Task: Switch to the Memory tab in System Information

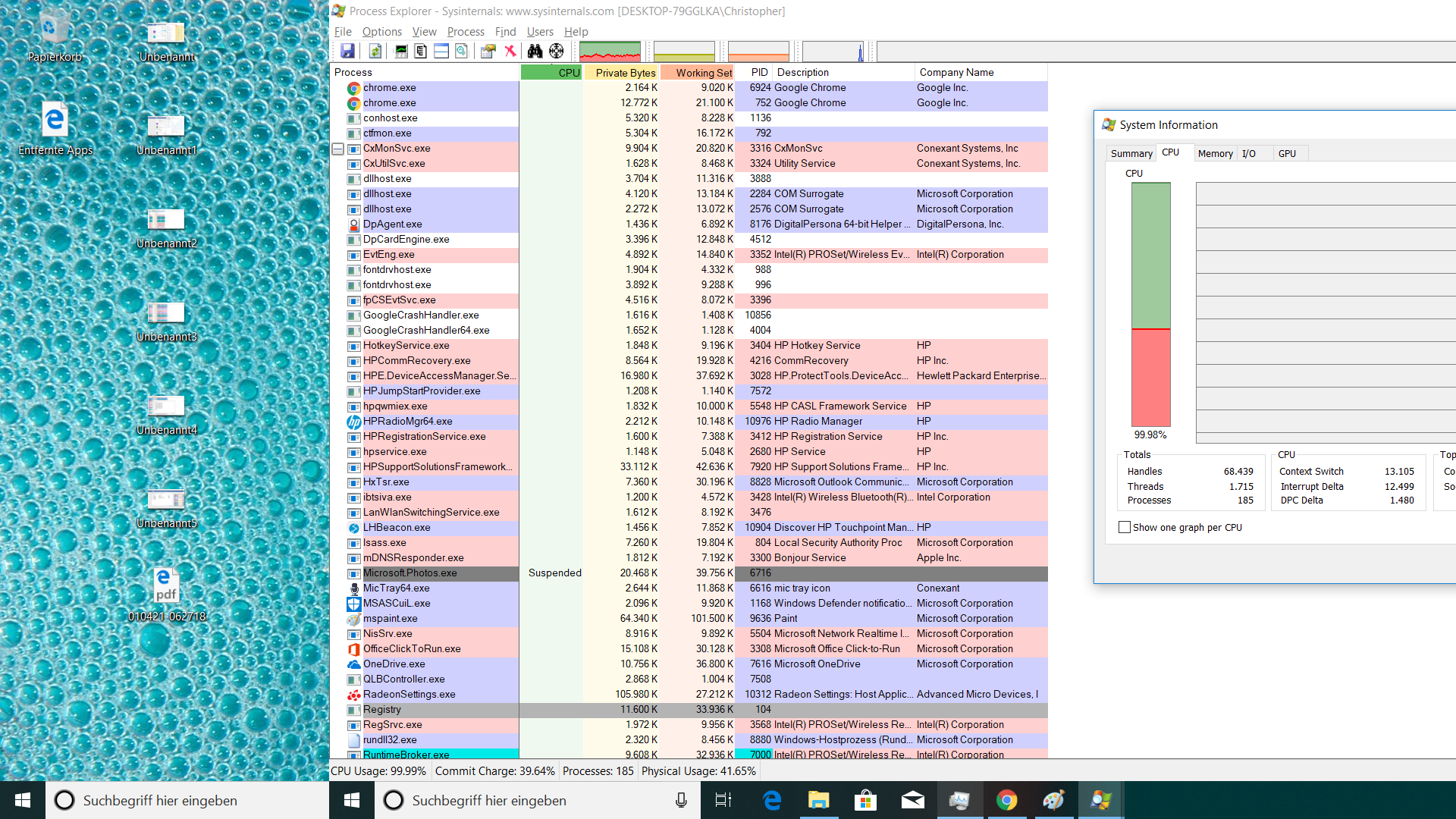Action: (1215, 153)
